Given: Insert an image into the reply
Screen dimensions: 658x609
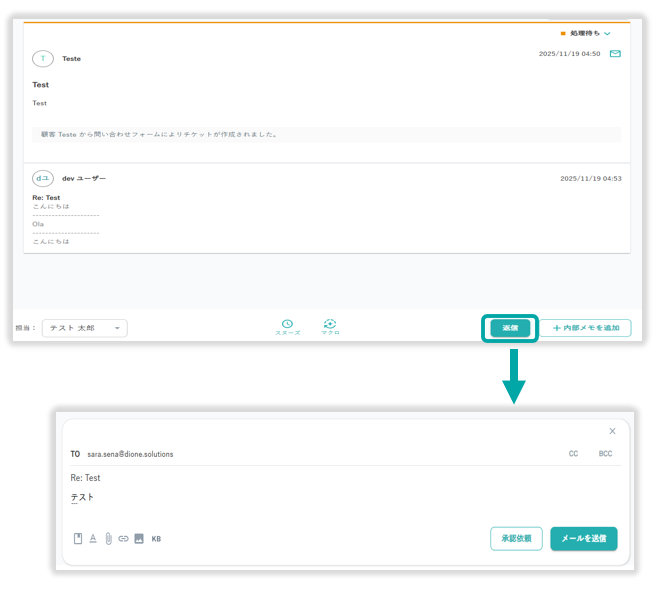Looking at the screenshot, I should coord(139,538).
